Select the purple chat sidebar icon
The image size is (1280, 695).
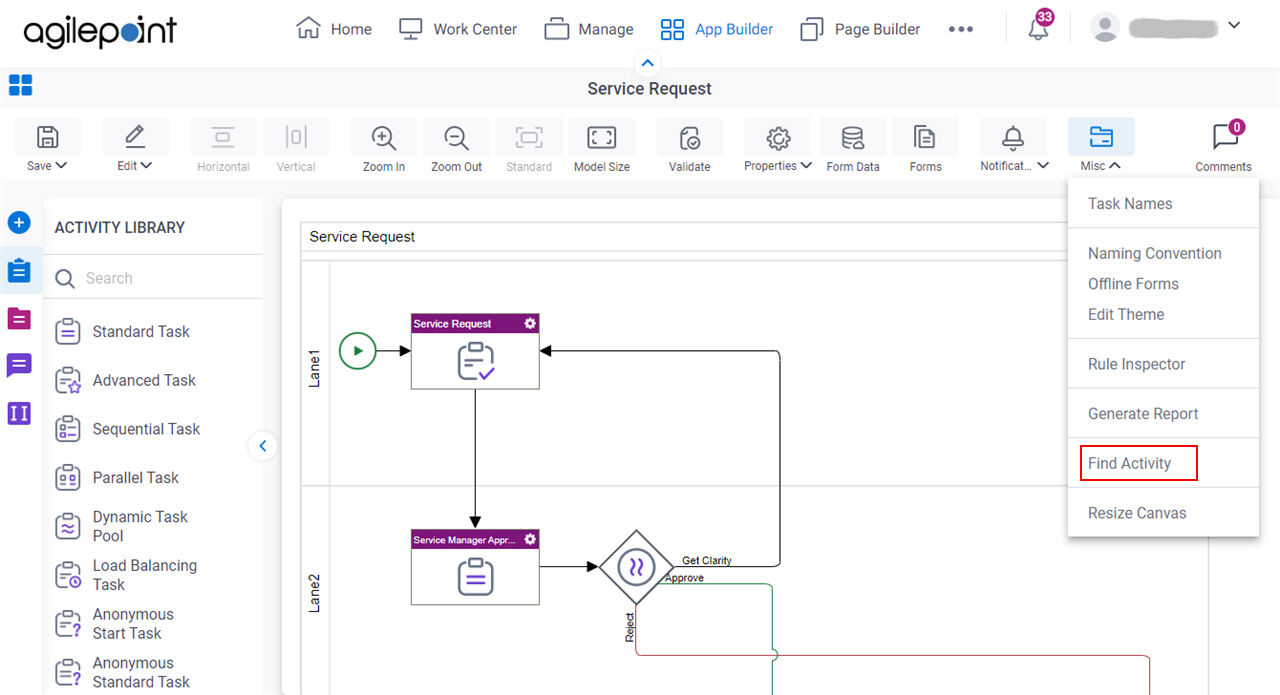pyautogui.click(x=19, y=365)
